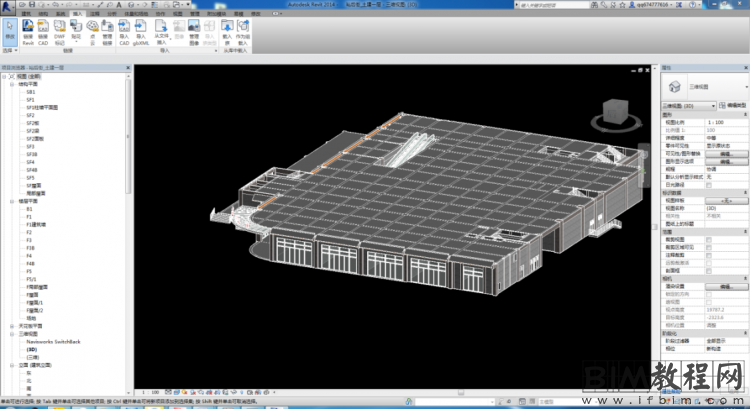
Task: Click the Import gbXML icon
Action: pos(141,29)
